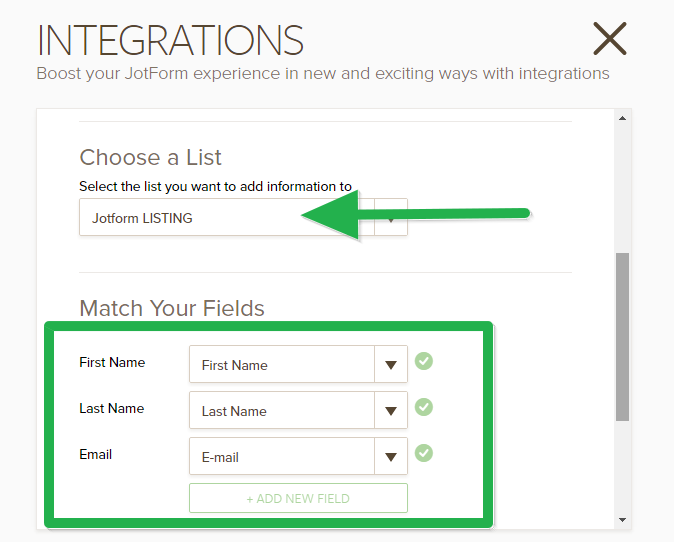The width and height of the screenshot is (674, 542).
Task: Click the green checkmark beside Email
Action: click(424, 453)
